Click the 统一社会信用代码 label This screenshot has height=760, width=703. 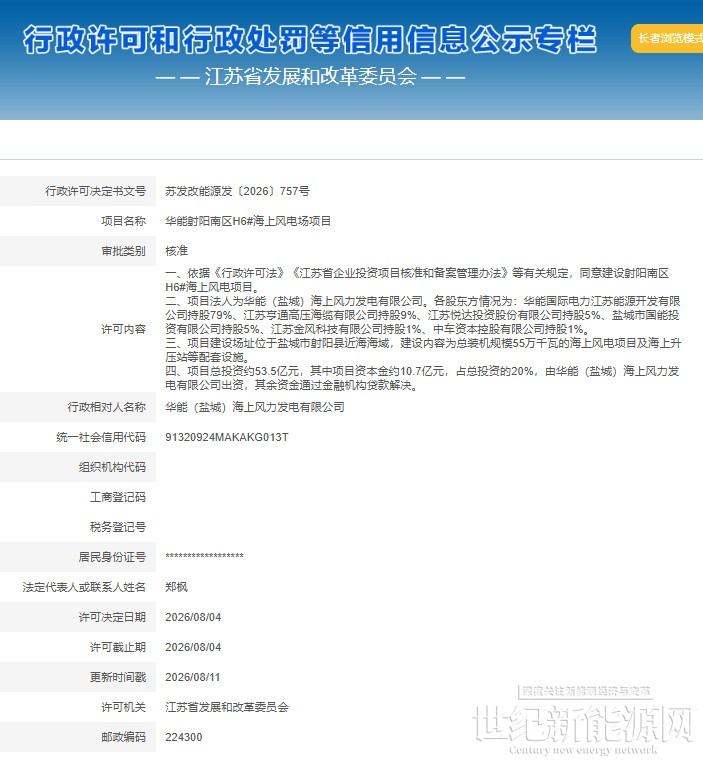tap(101, 437)
